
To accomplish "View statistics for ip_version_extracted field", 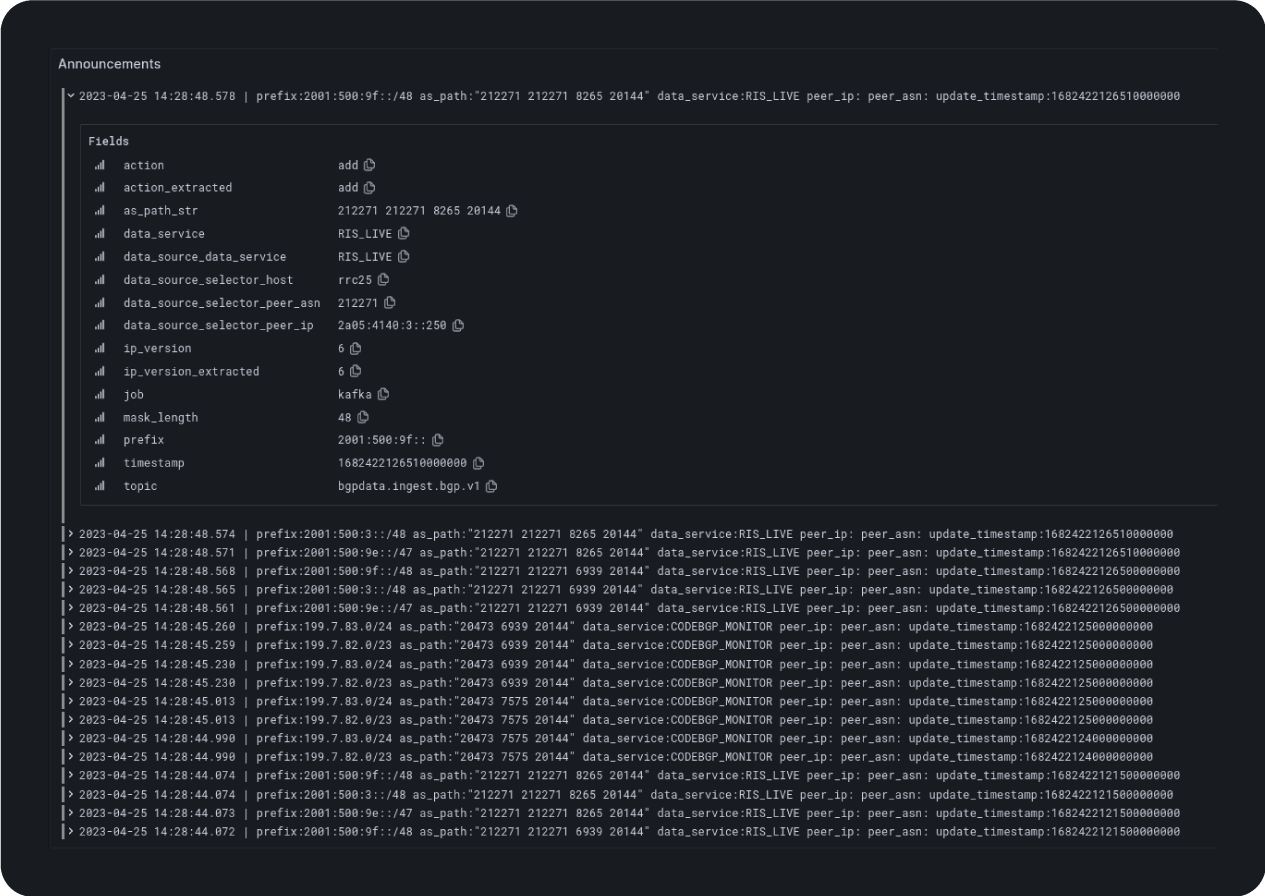I will [x=99, y=371].
